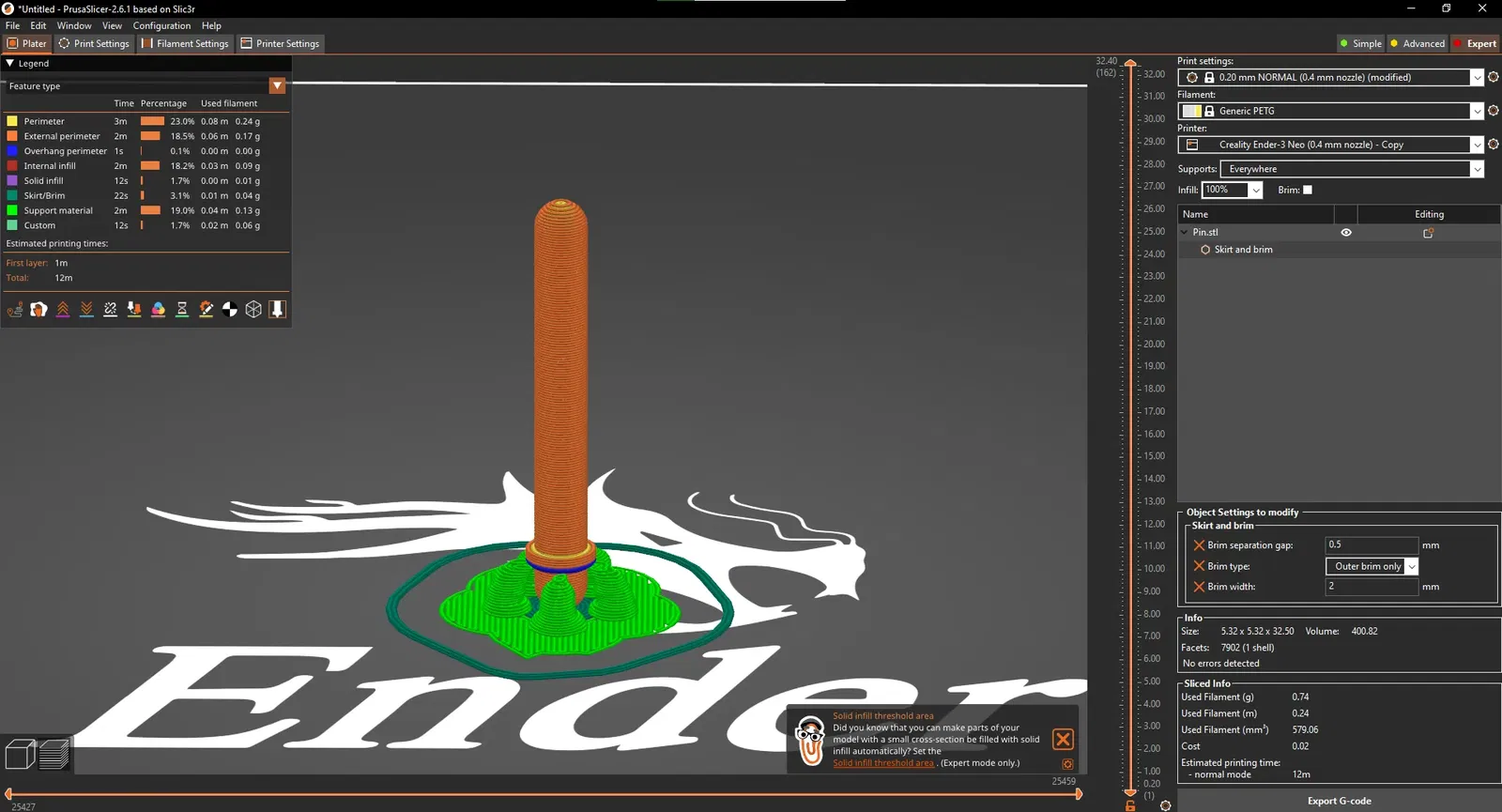Click the vertical layer slider top thumb
The height and width of the screenshot is (812, 1502).
(1130, 64)
